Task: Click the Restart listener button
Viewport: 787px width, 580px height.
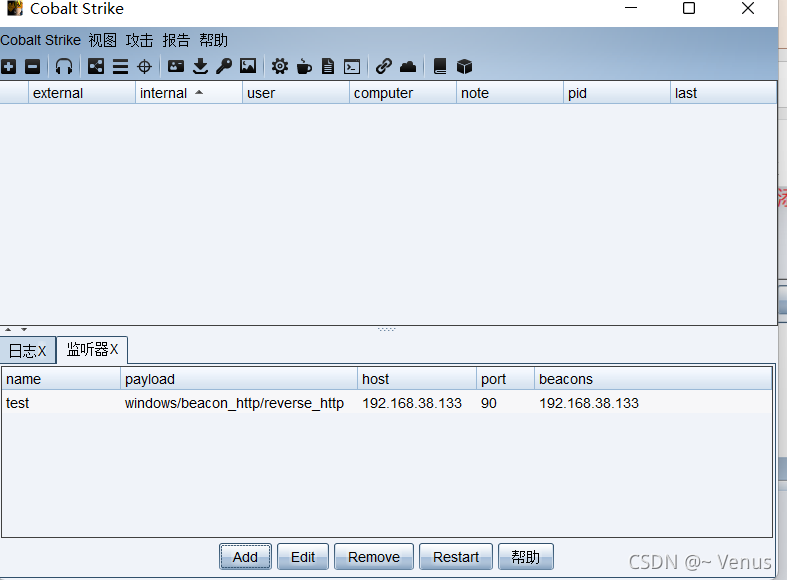Action: [x=456, y=557]
